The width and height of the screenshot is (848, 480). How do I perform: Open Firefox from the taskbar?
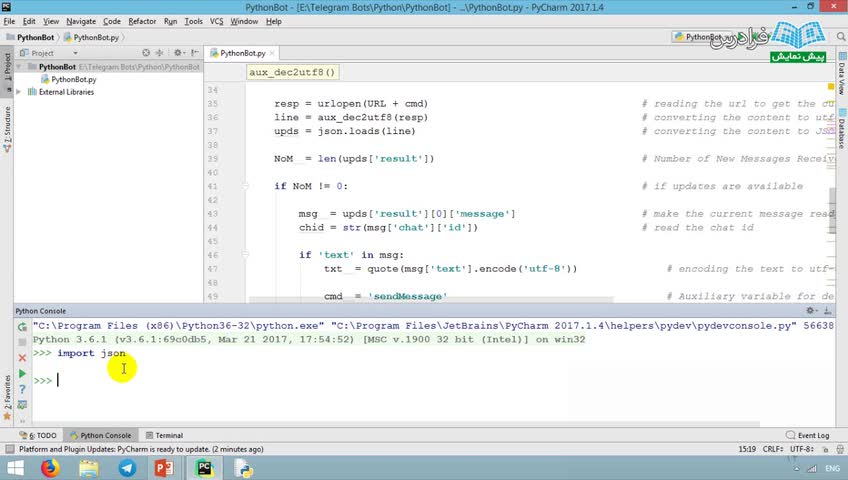50,468
